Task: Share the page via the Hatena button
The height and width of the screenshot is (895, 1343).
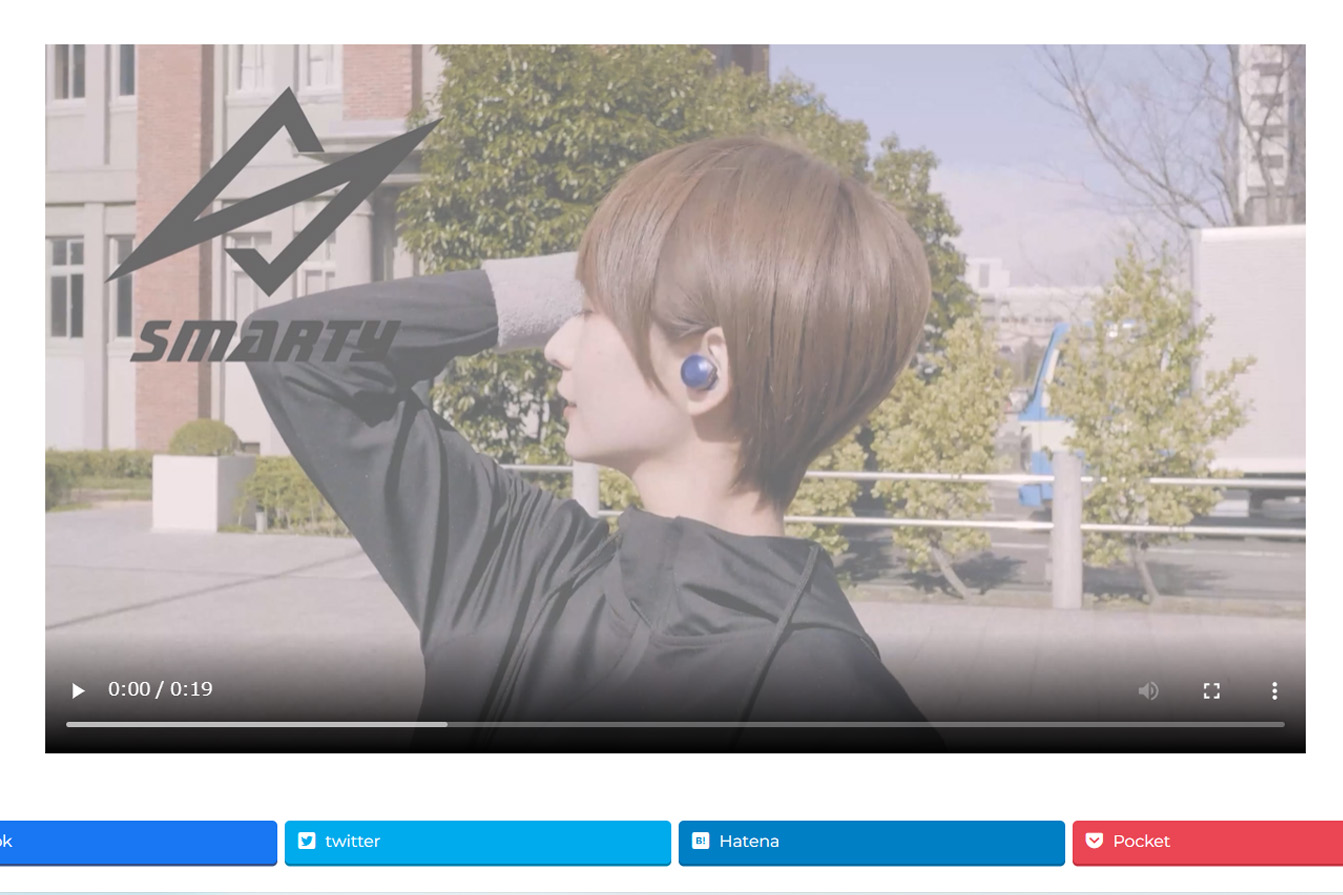Action: coord(871,842)
